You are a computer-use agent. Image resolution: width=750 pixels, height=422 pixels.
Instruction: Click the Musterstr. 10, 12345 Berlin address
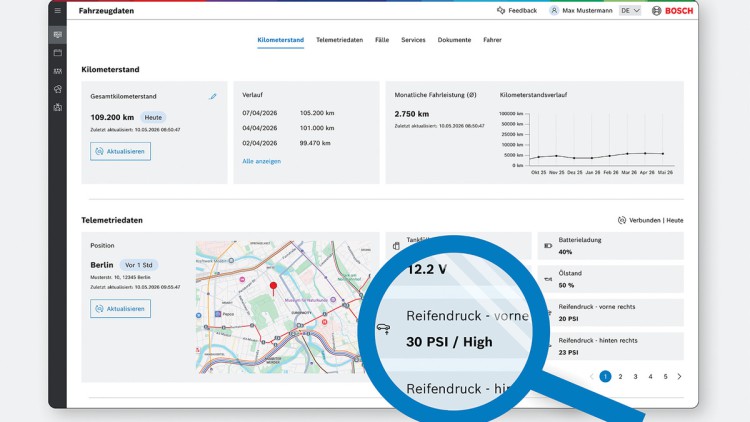(120, 277)
